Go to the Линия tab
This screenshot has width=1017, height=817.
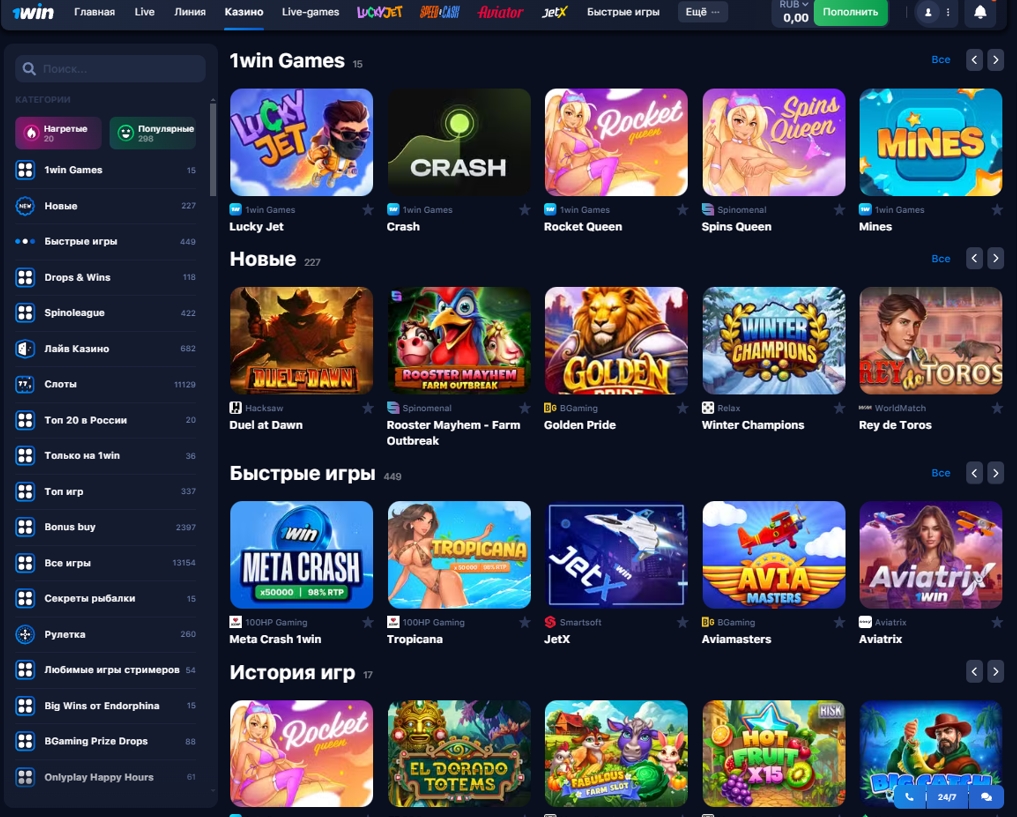click(190, 12)
